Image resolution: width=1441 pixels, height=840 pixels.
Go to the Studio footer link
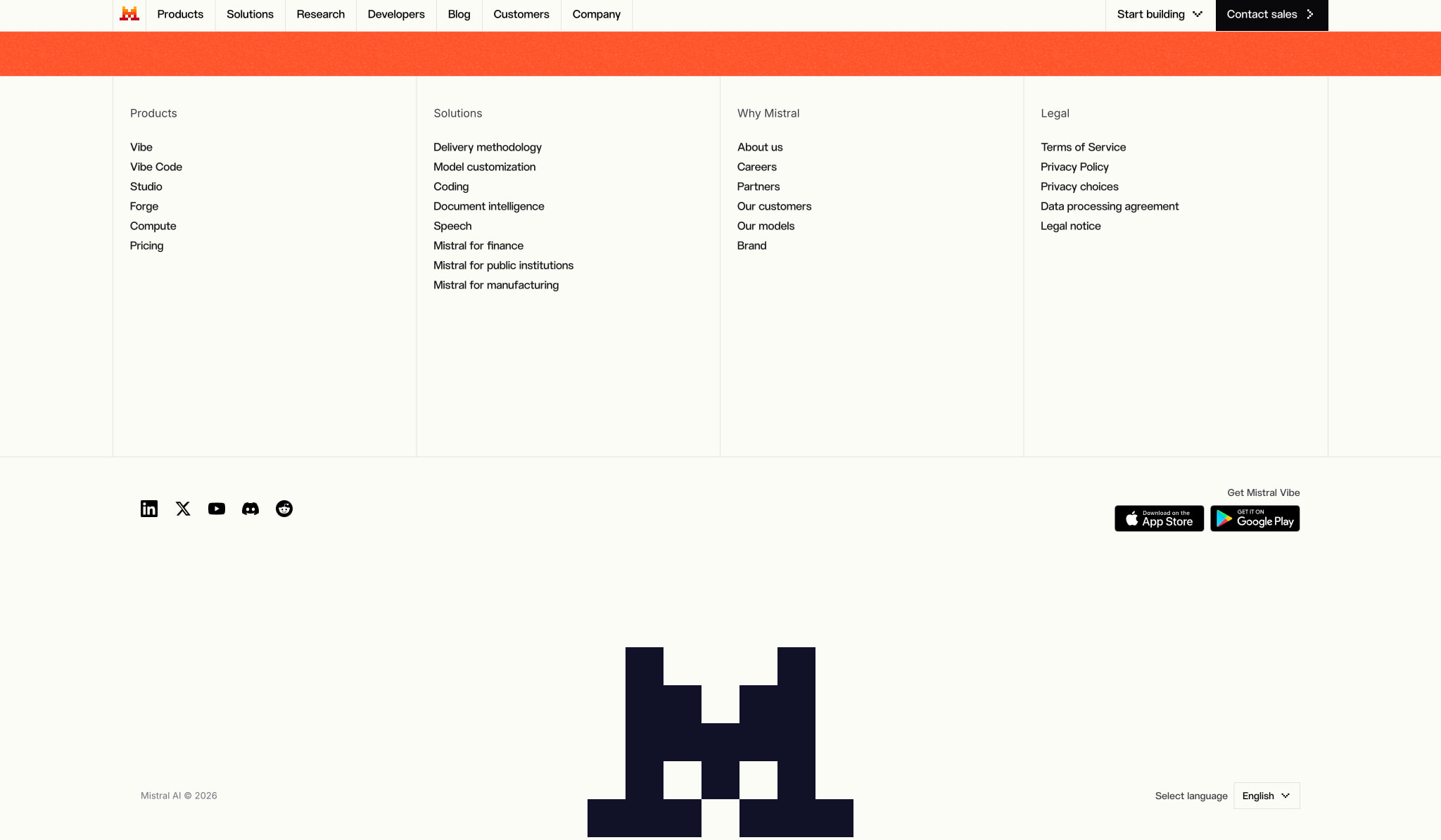click(x=146, y=186)
